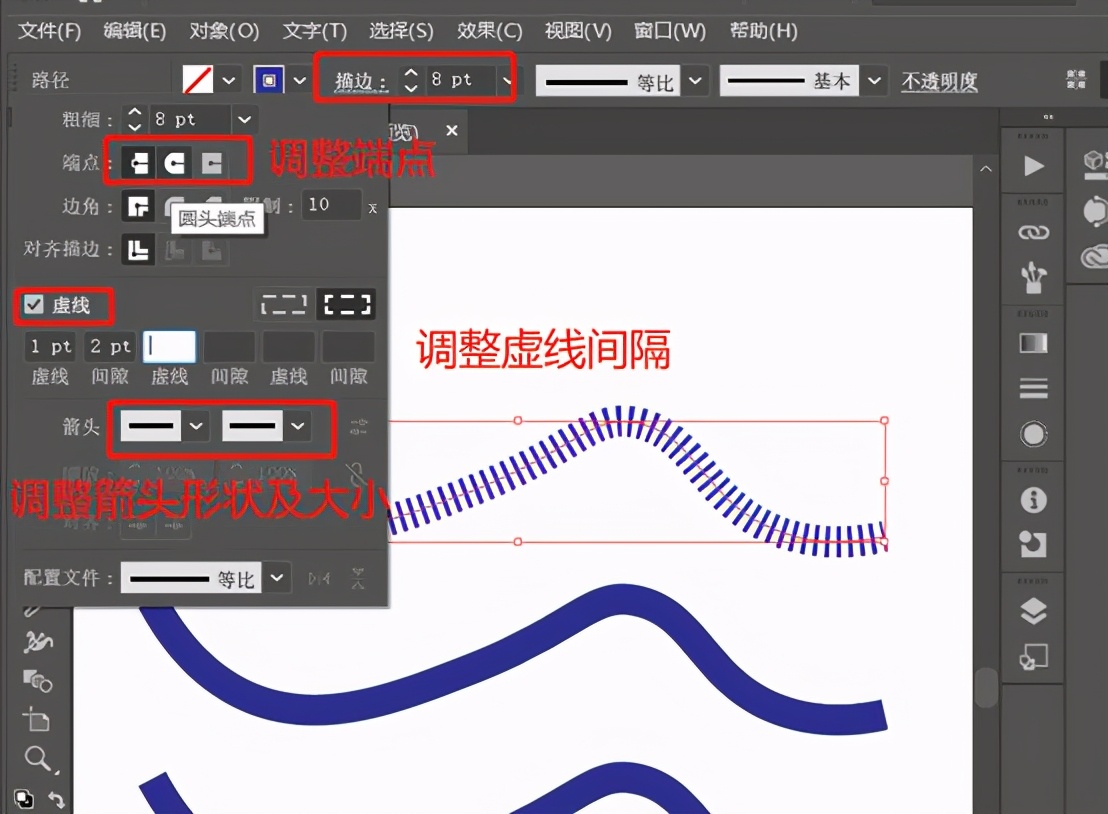Open the 对象(O) menu
1108x814 pixels.
tap(224, 31)
